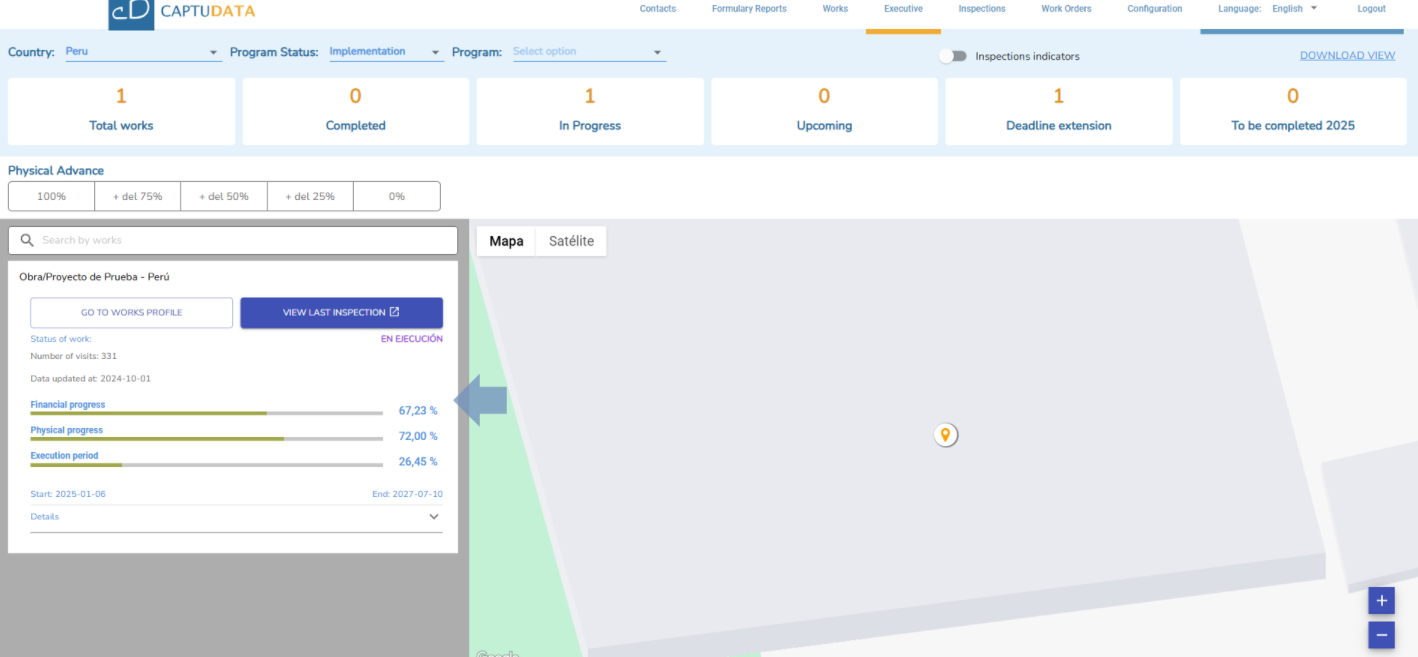1418x657 pixels.
Task: Open the Country dropdown showing Peru
Action: [142, 52]
